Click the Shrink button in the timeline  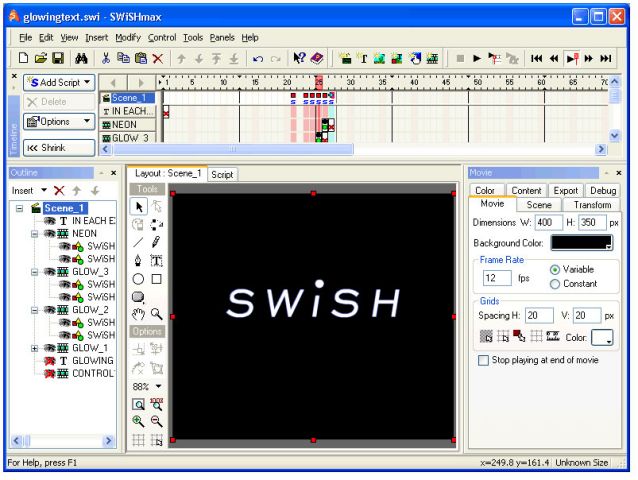[59, 148]
